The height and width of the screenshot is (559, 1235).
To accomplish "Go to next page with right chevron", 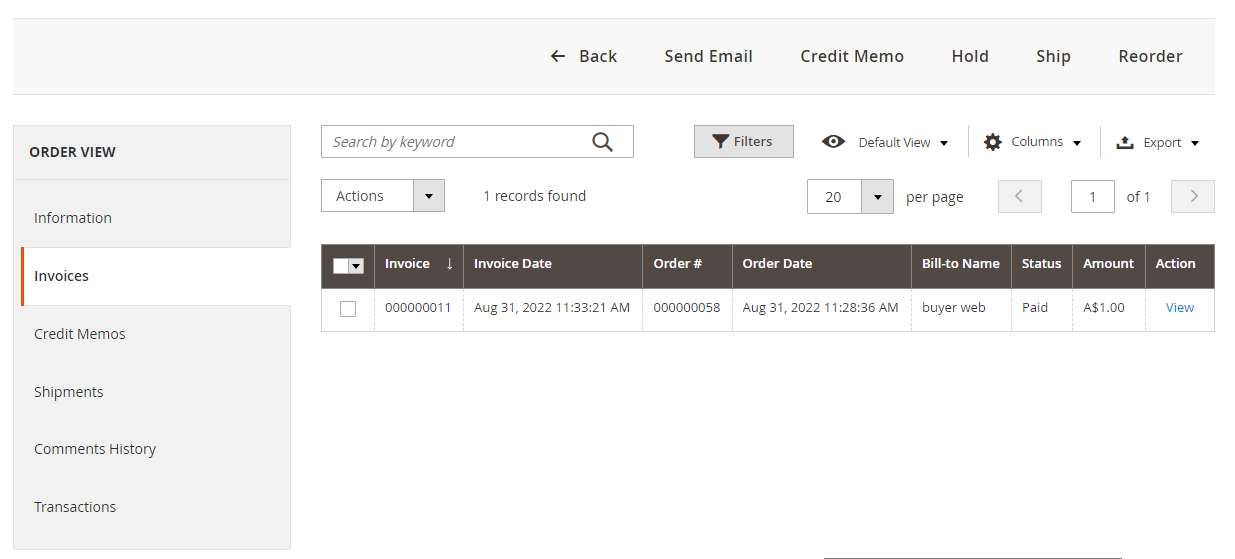I will pos(1192,197).
